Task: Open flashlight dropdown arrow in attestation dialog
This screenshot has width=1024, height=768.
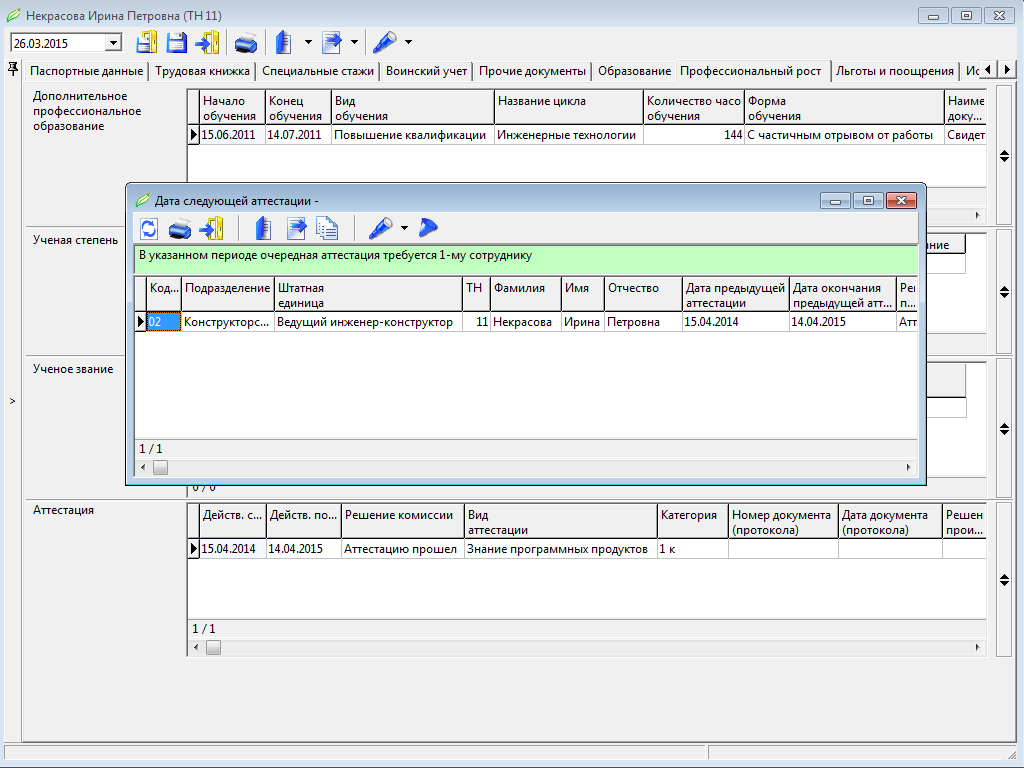Action: coord(404,228)
